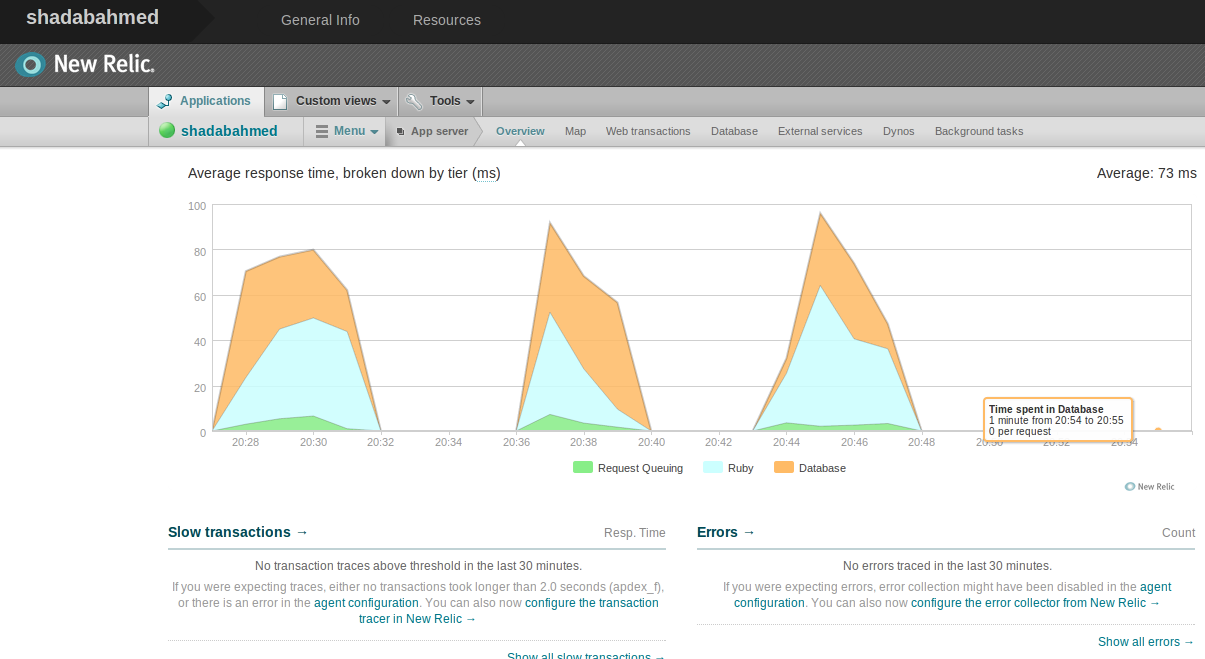Click the Tools wrench icon

(x=413, y=101)
